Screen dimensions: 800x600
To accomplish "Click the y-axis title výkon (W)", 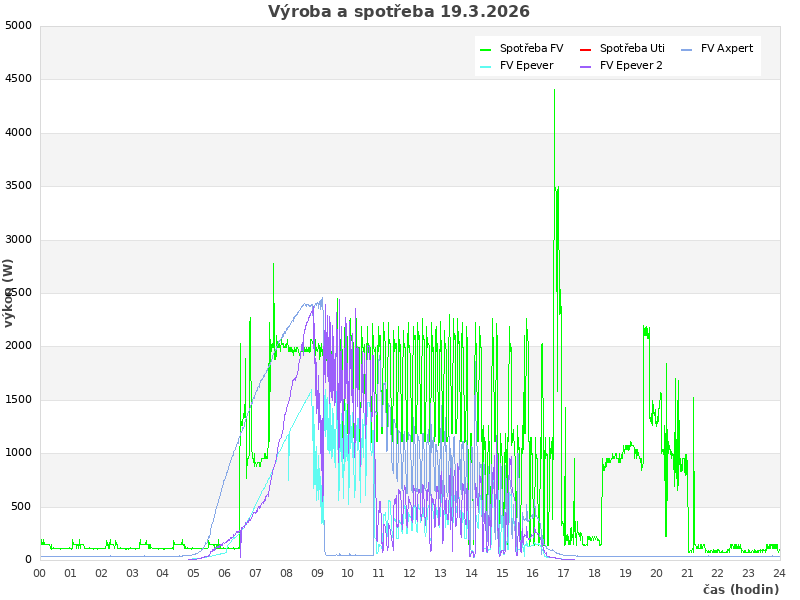I will [9, 292].
